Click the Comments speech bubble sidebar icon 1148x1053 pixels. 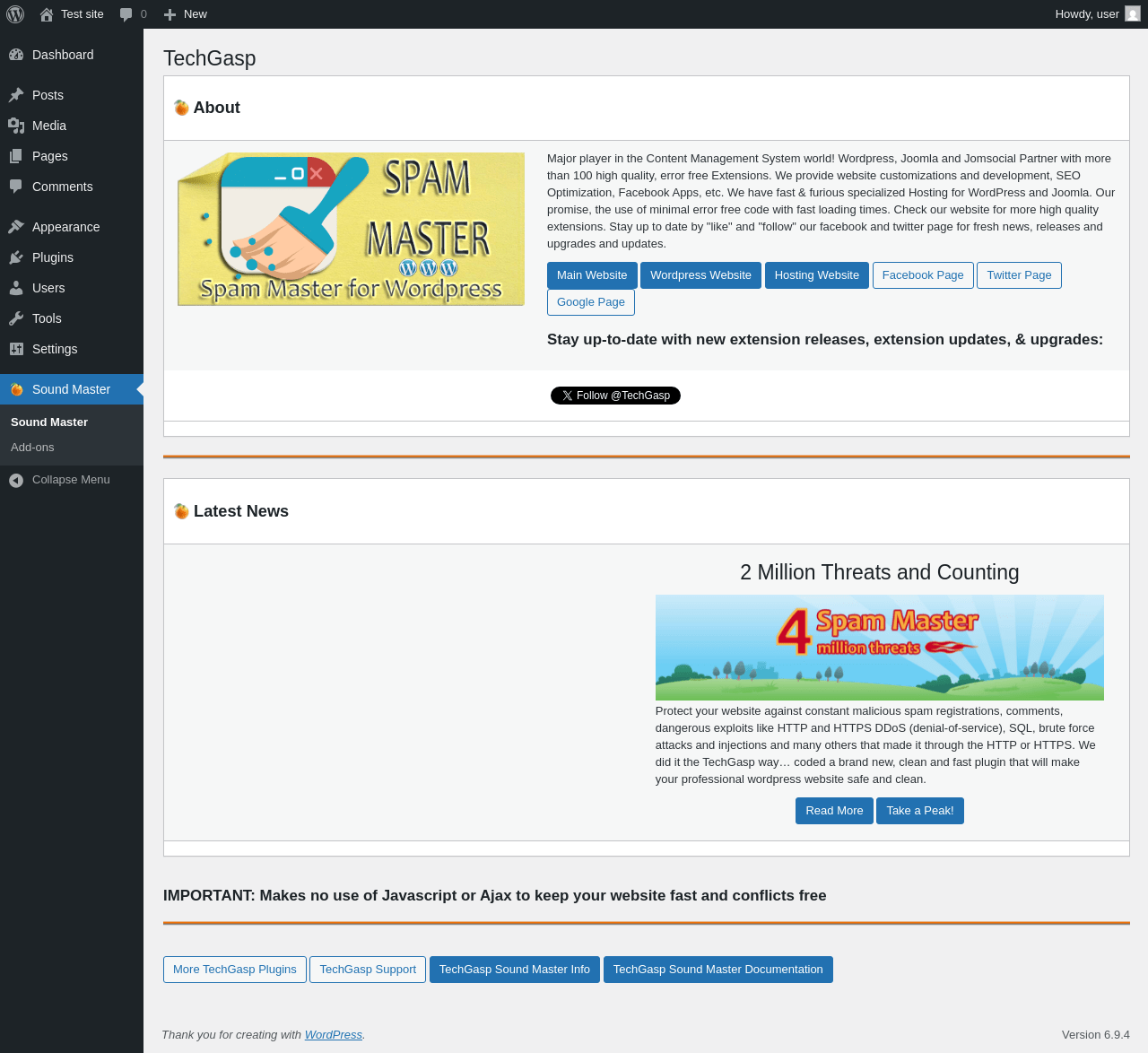click(x=16, y=187)
